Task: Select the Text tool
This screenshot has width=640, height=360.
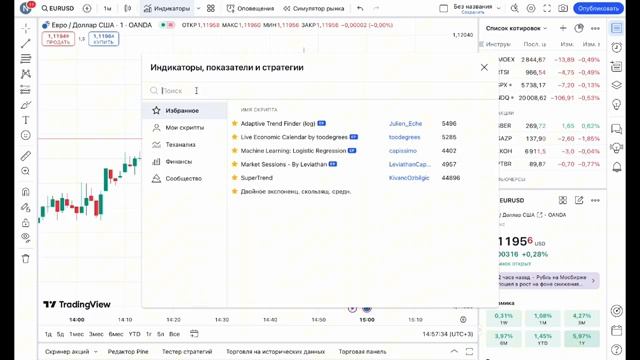Action: [x=26, y=120]
